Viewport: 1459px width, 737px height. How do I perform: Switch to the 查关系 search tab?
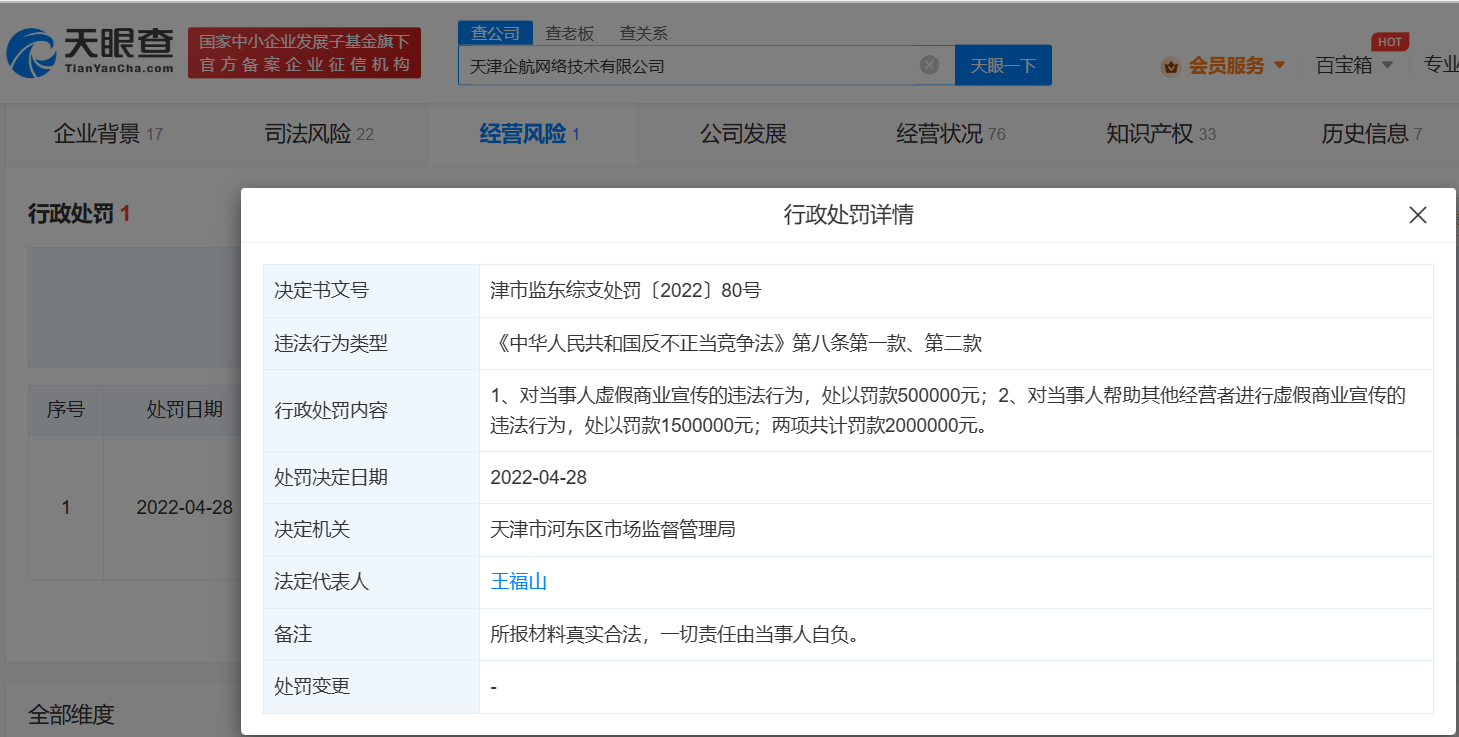[643, 32]
